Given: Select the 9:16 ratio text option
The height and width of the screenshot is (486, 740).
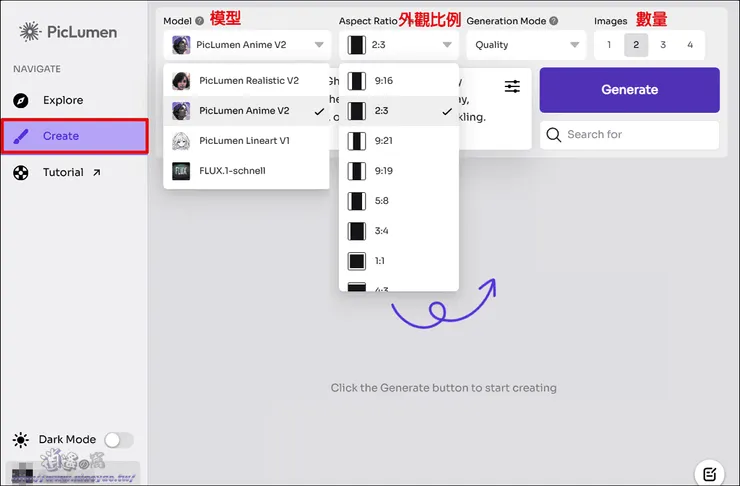Looking at the screenshot, I should point(384,81).
